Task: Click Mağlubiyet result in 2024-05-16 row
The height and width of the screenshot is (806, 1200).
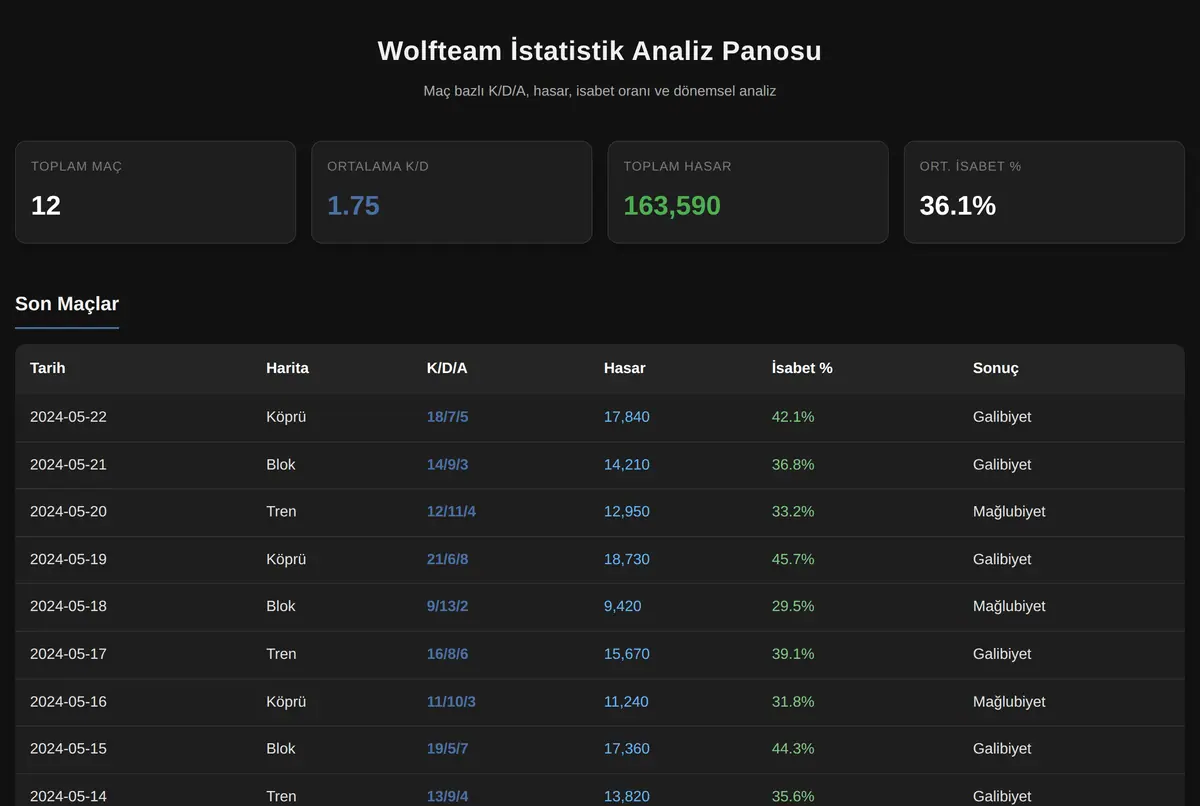Action: point(1009,702)
